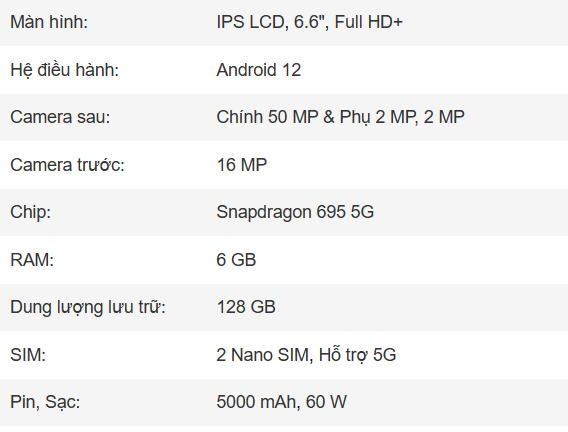Click the 'Camera sau:' label
Viewport: 568px width, 432px height.
(x=60, y=117)
